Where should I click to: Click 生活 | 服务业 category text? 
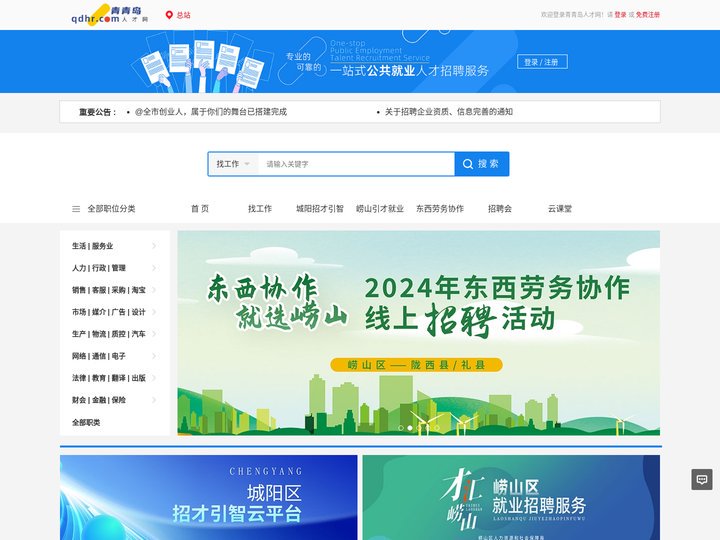[x=92, y=246]
